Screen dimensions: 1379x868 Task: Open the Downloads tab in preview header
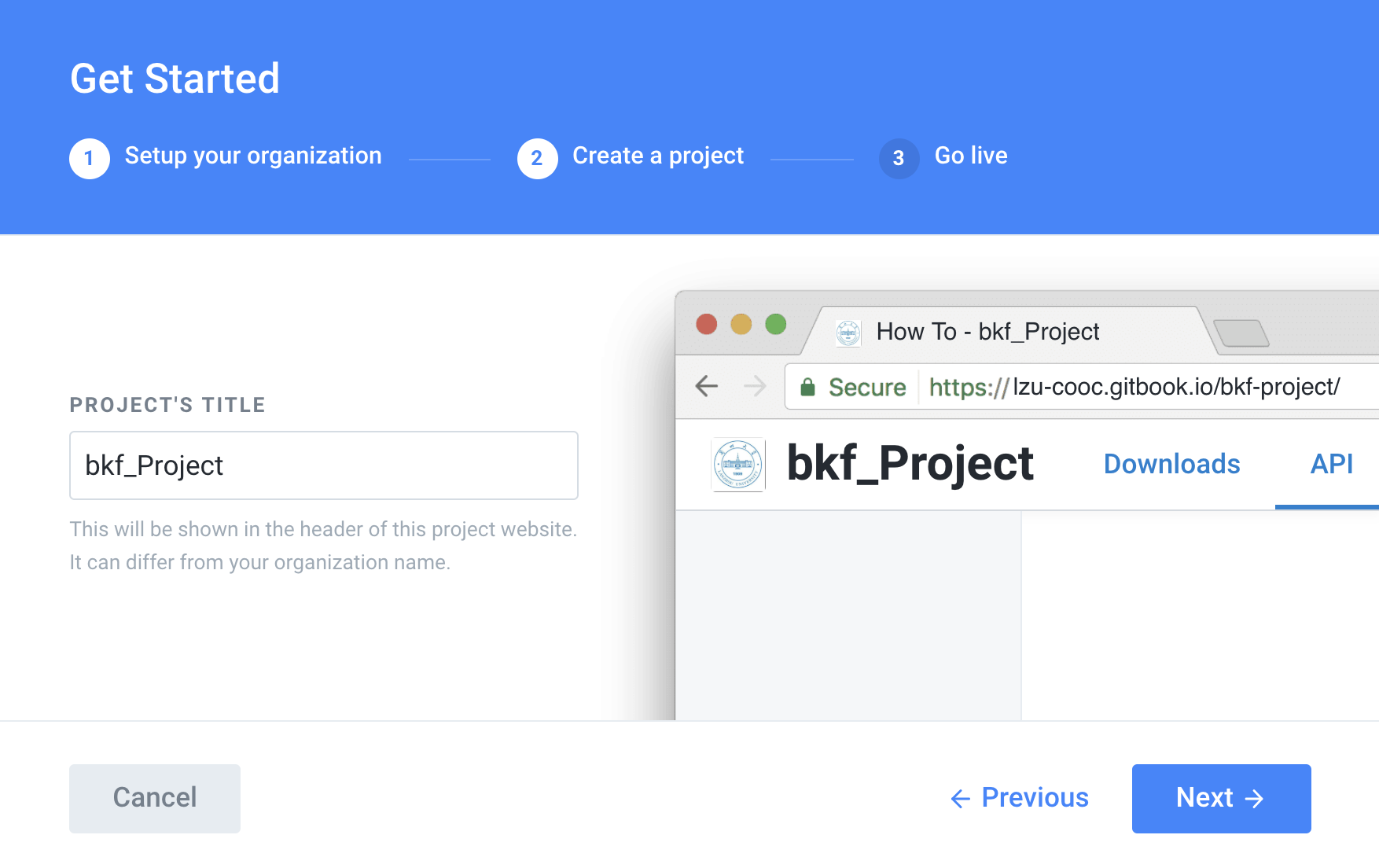point(1171,464)
